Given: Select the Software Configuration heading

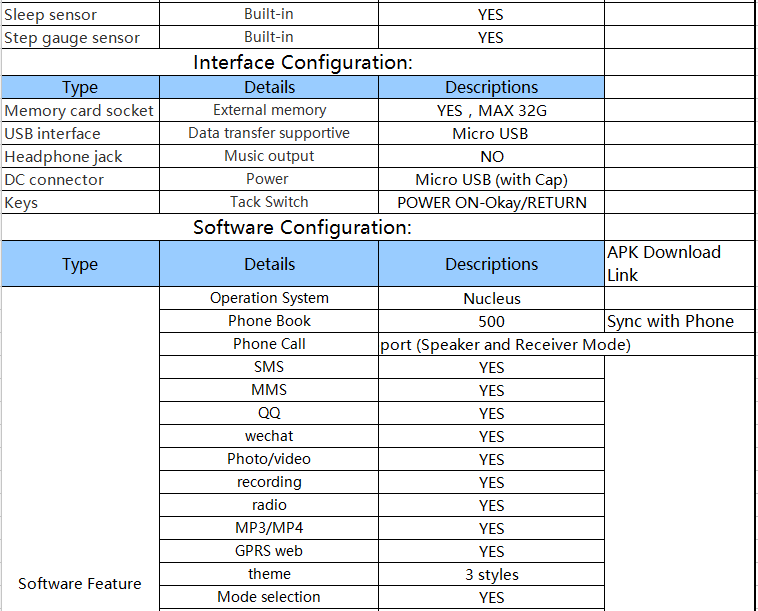Looking at the screenshot, I should pyautogui.click(x=303, y=227).
